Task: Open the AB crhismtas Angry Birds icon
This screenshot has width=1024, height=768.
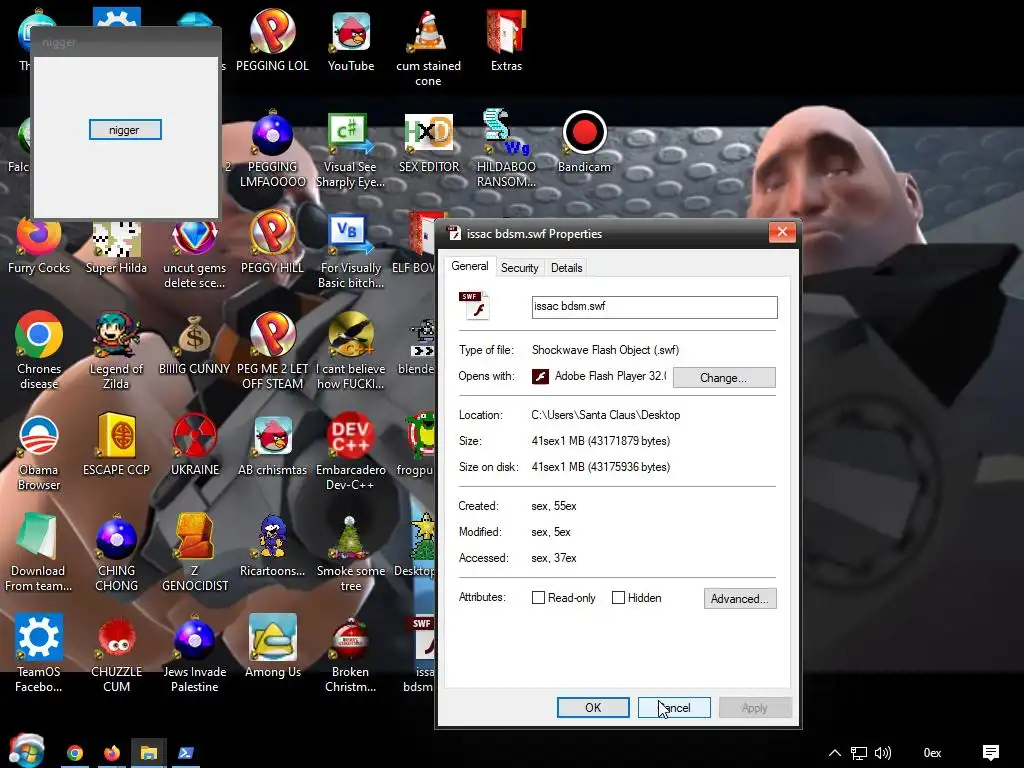Action: [272, 444]
